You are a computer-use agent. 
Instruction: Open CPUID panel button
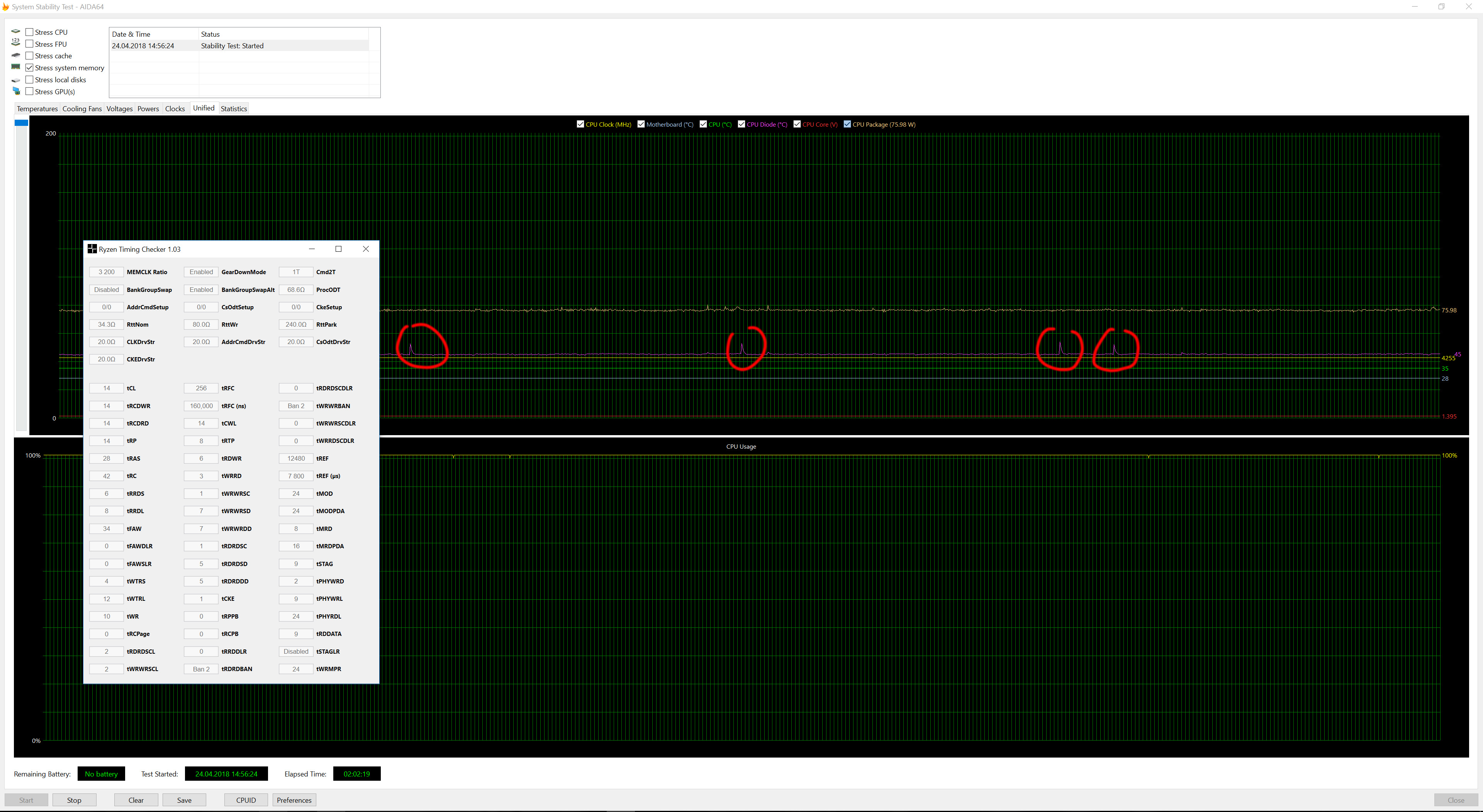[x=246, y=800]
